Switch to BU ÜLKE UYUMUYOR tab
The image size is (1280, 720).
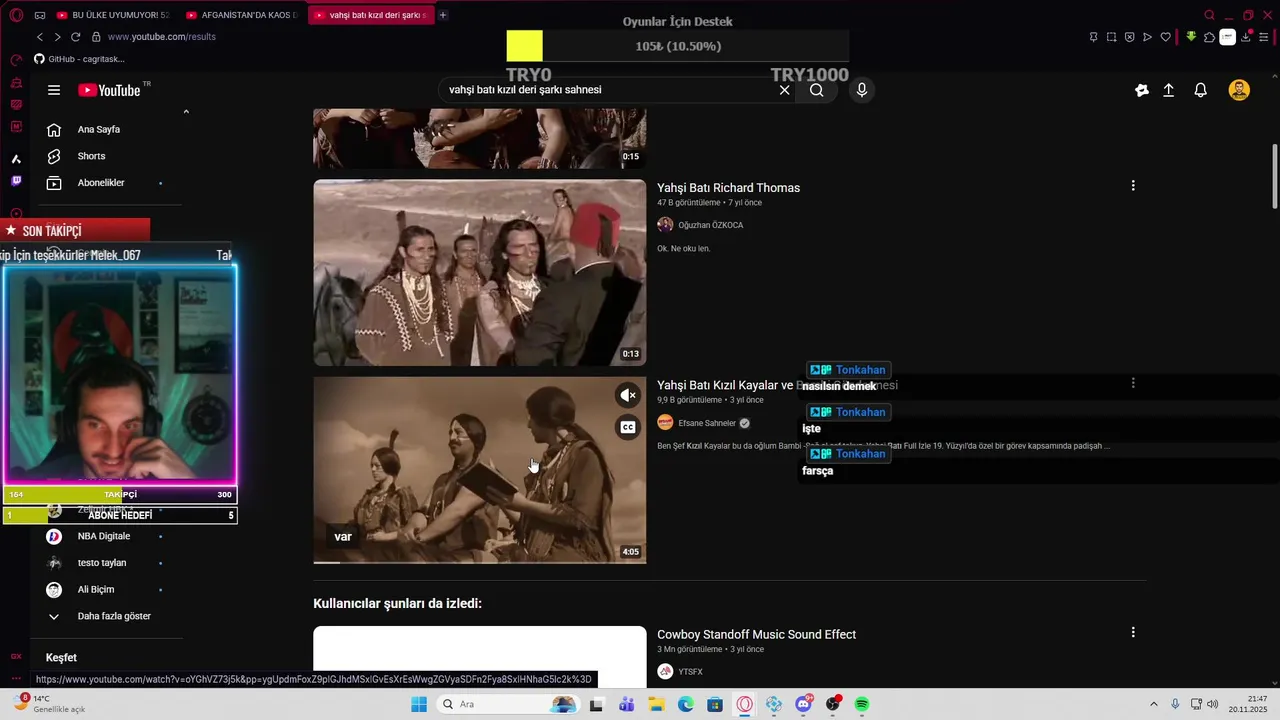[x=113, y=15]
